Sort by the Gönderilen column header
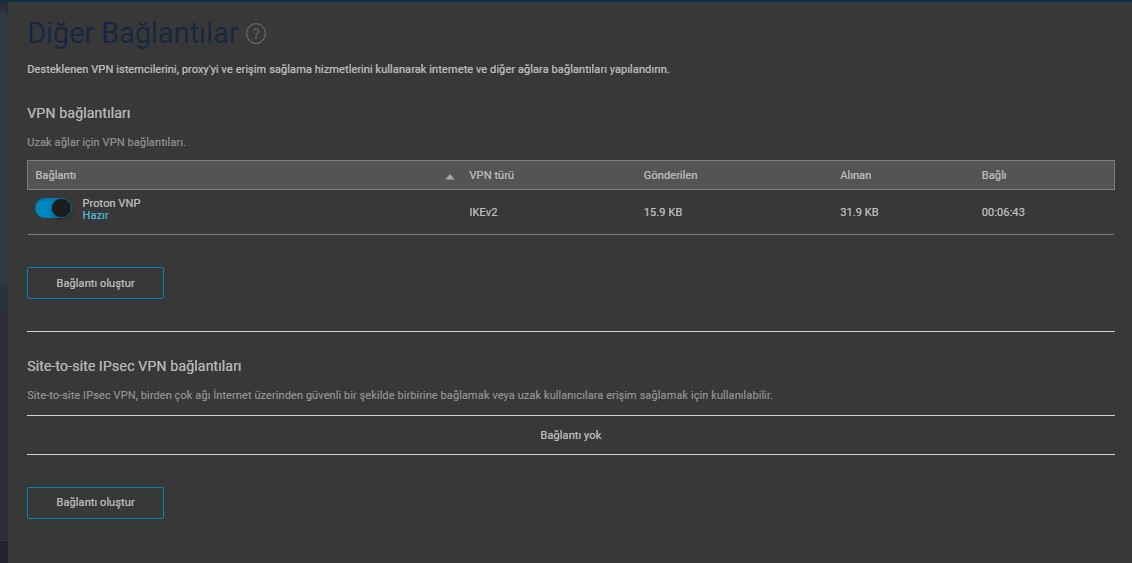 pos(670,175)
